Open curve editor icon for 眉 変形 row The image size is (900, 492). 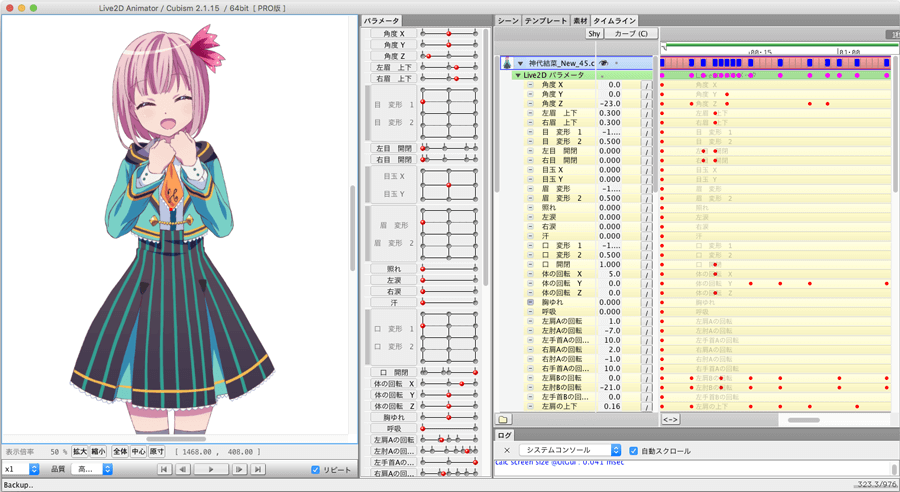(x=647, y=189)
